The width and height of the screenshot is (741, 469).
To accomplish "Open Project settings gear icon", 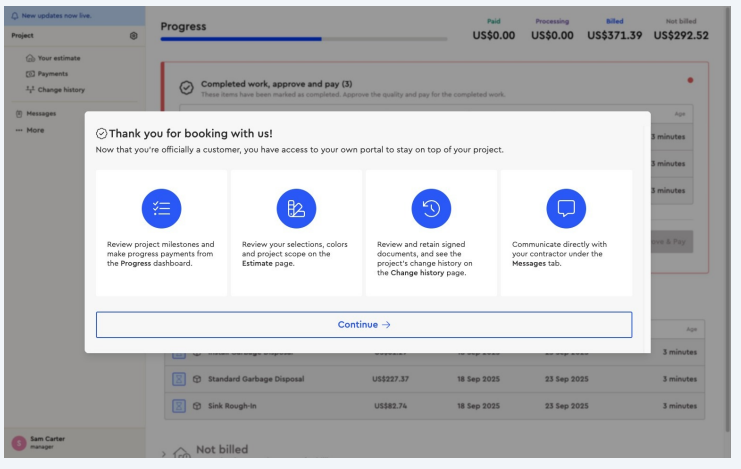I will pos(134,36).
